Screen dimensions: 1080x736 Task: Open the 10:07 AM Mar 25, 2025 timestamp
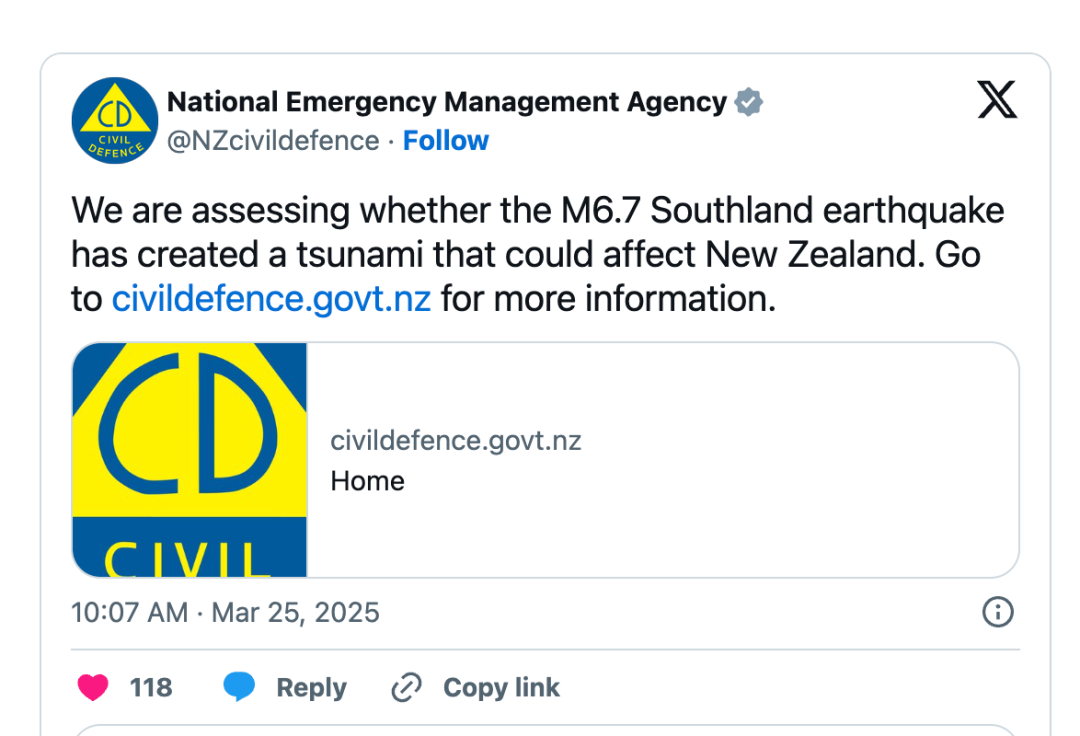[225, 612]
